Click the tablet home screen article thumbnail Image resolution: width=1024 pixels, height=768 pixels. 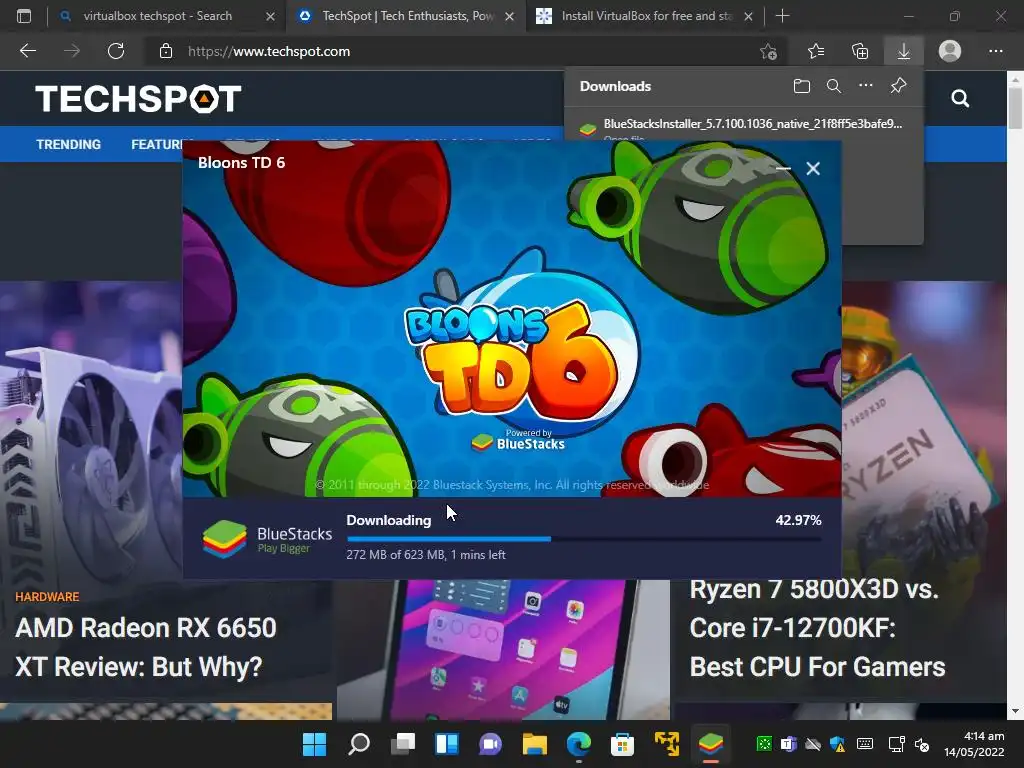click(503, 650)
